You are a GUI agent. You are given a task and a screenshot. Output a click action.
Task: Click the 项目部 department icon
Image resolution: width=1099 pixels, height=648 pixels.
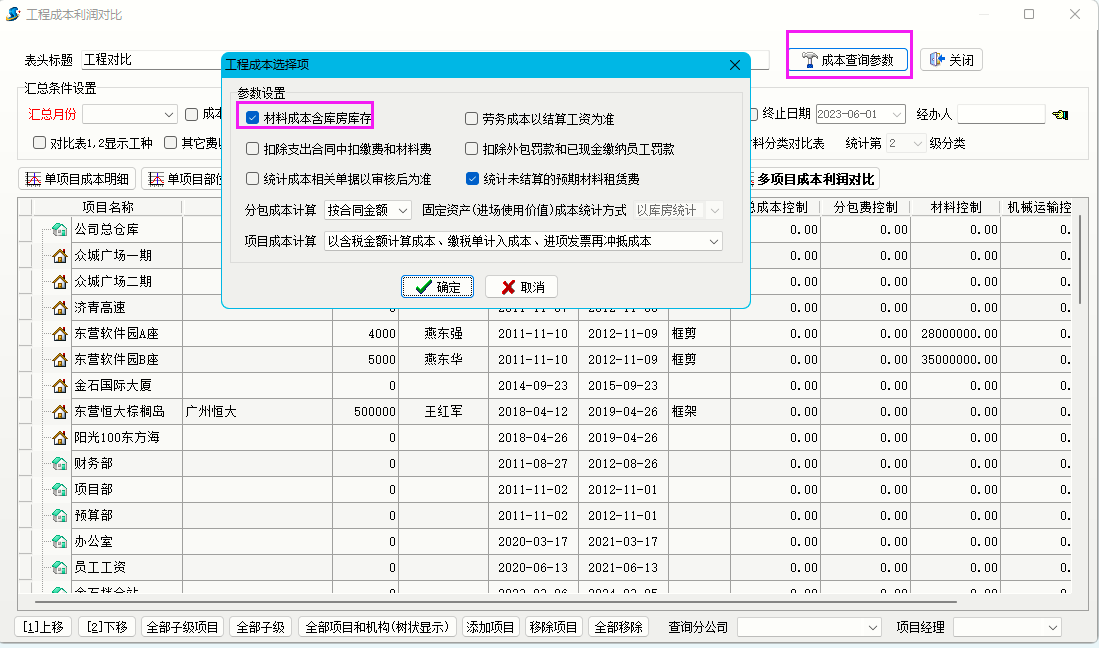(60, 490)
